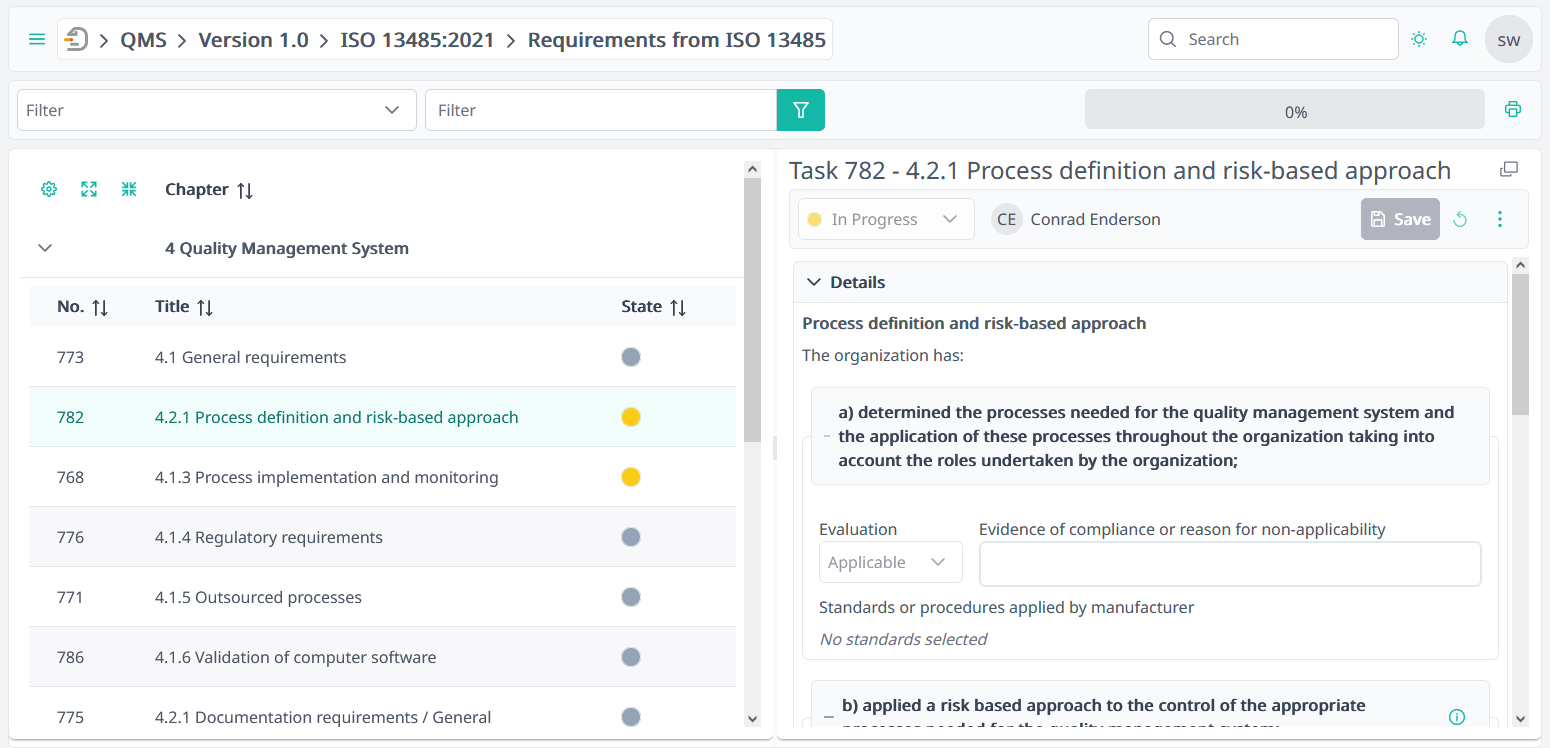This screenshot has width=1550, height=748.
Task: Open the In Progress status dropdown
Action: pos(884,218)
